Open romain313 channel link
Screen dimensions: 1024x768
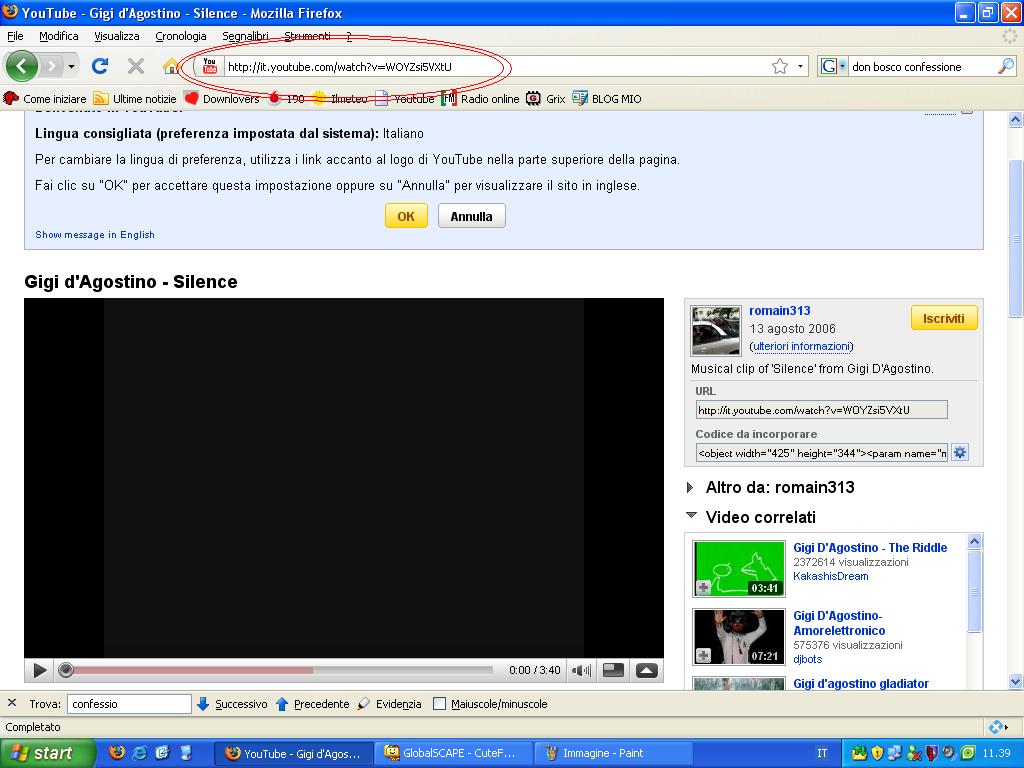pyautogui.click(x=780, y=311)
